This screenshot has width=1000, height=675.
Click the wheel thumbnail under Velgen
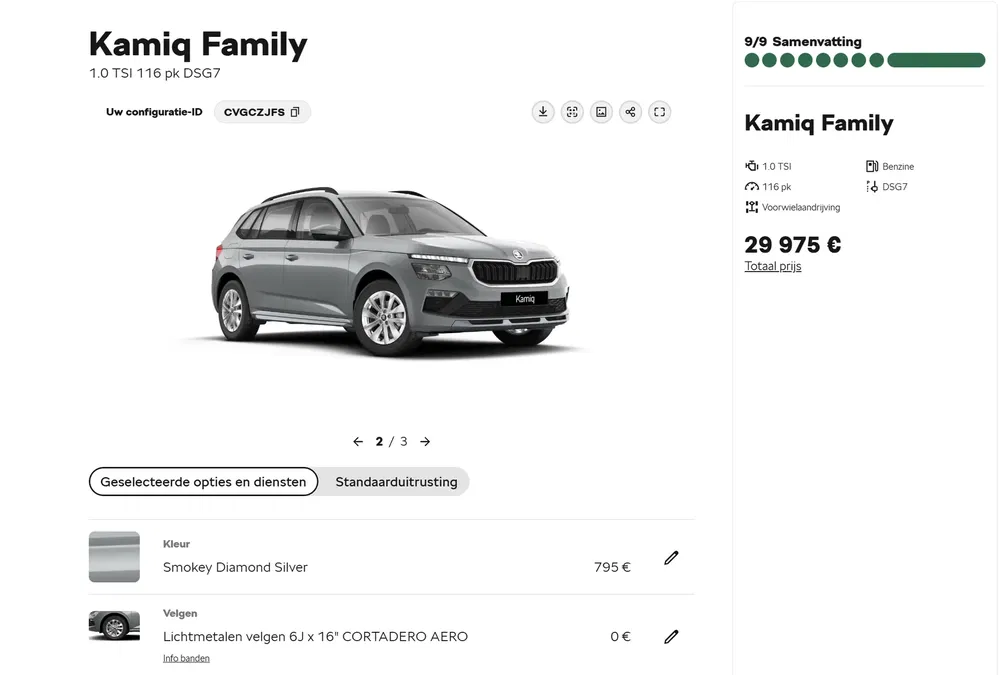(x=114, y=626)
